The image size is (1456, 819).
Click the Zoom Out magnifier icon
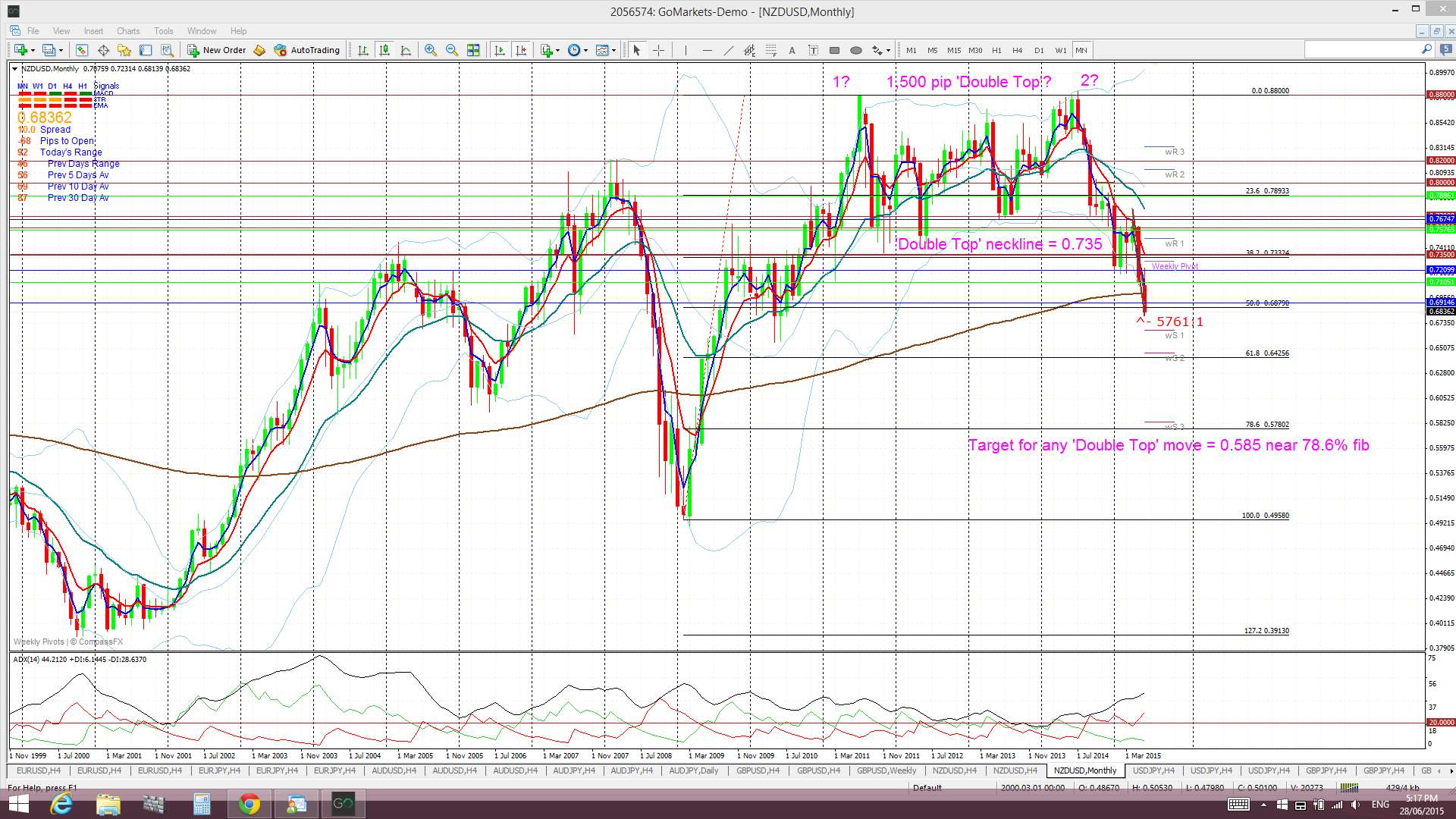pyautogui.click(x=452, y=50)
